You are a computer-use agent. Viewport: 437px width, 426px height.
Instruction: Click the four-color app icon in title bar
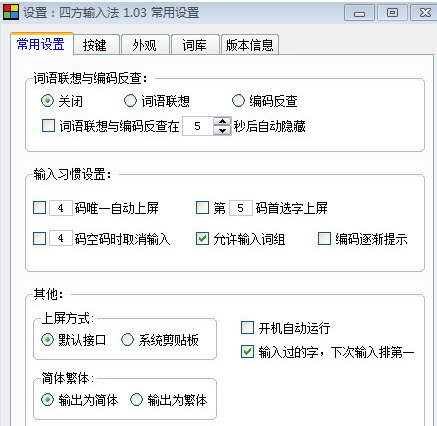11,12
